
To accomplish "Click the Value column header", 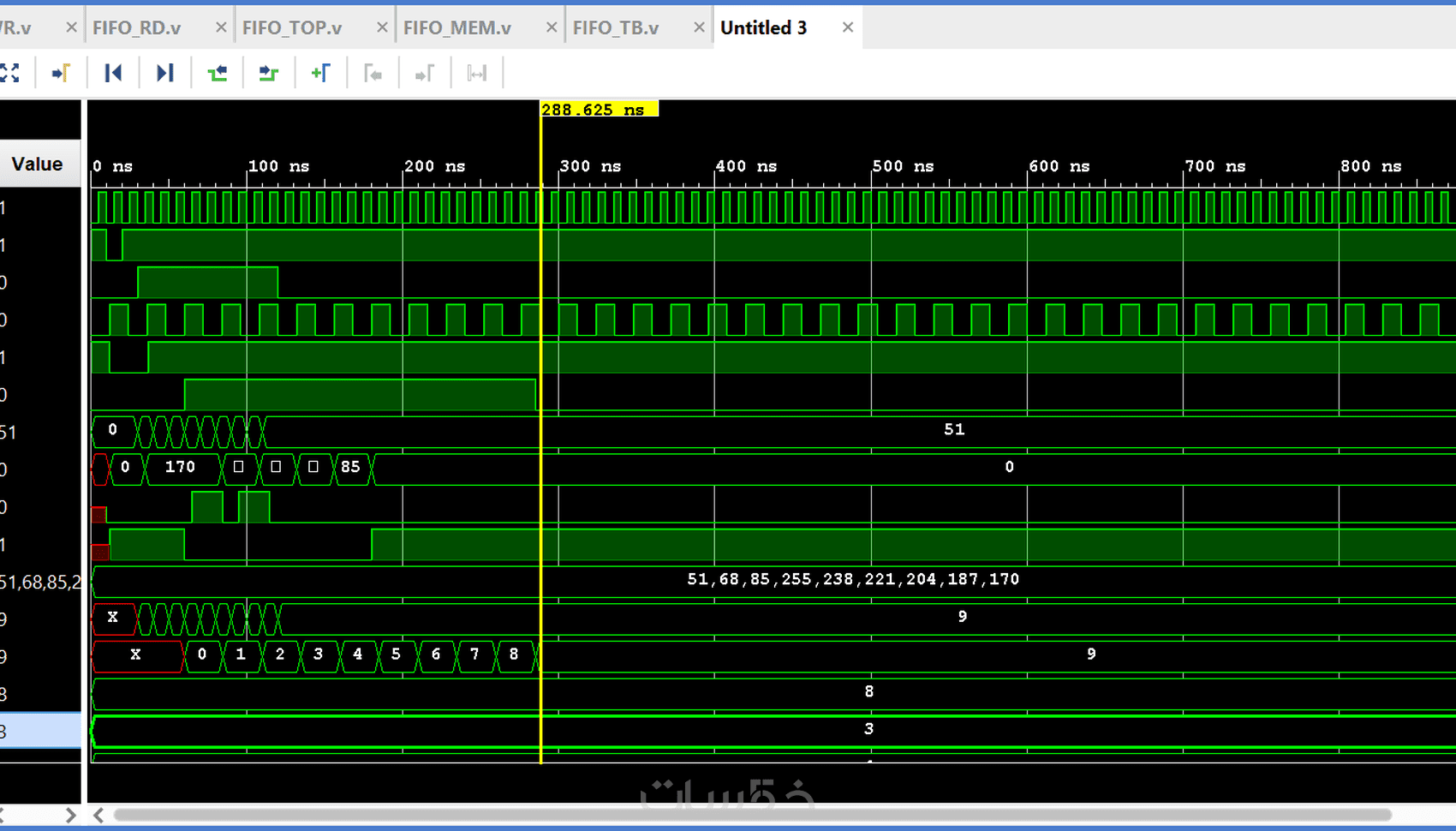I will [37, 164].
